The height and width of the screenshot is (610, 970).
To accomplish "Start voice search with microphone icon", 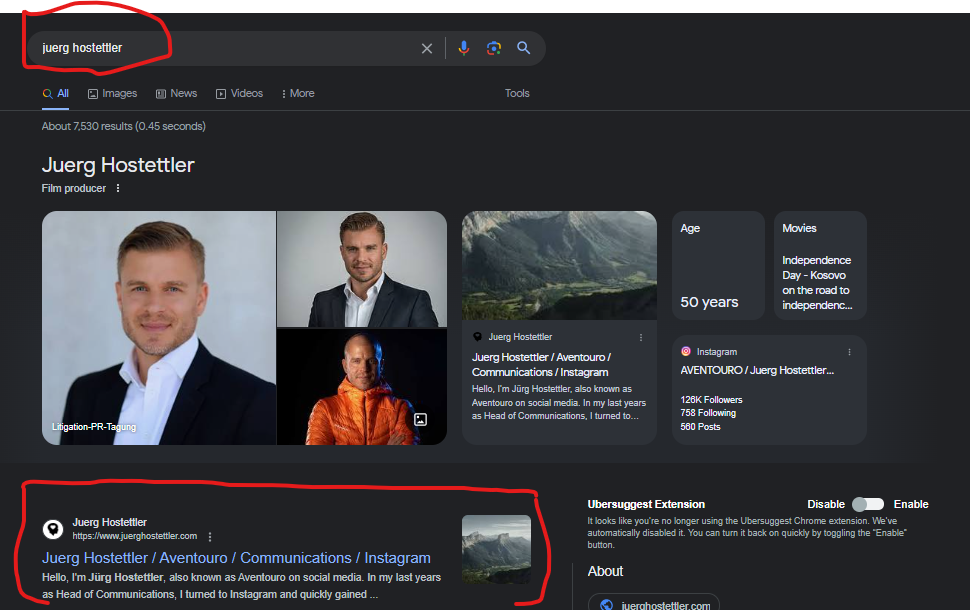I will click(x=463, y=48).
